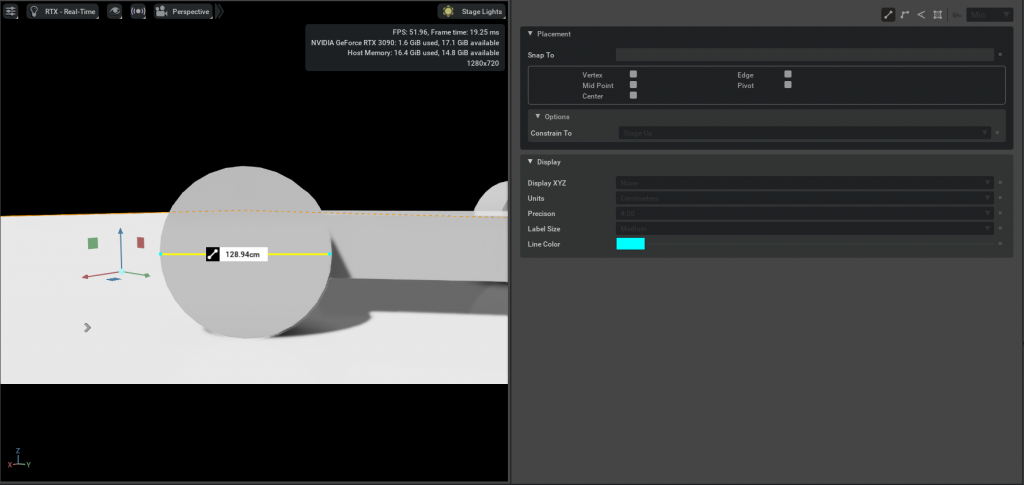Open the Display XYZ dropdown

pos(805,183)
